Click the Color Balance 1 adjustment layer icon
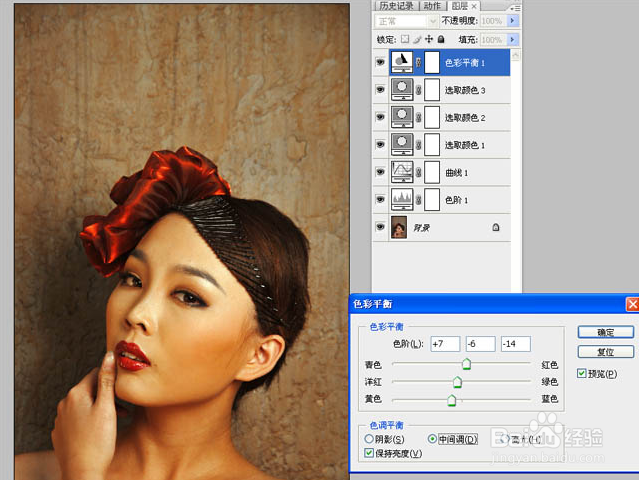639x480 pixels. [x=402, y=62]
